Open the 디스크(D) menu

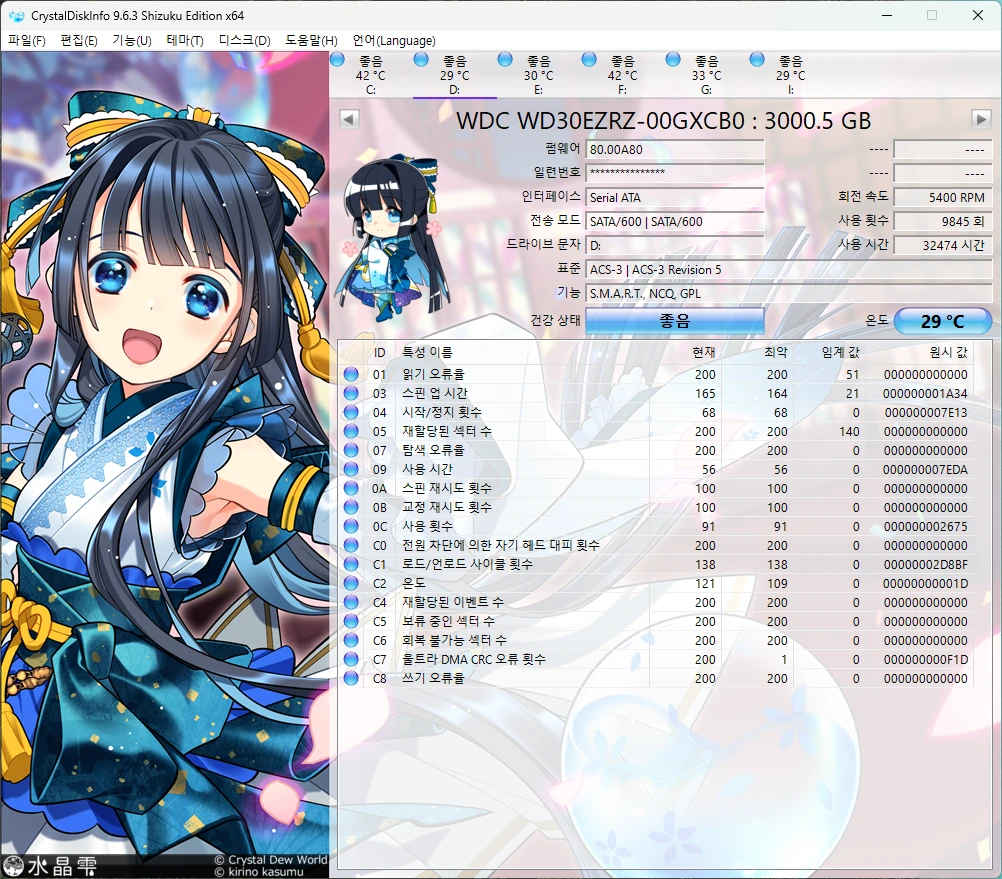(244, 41)
